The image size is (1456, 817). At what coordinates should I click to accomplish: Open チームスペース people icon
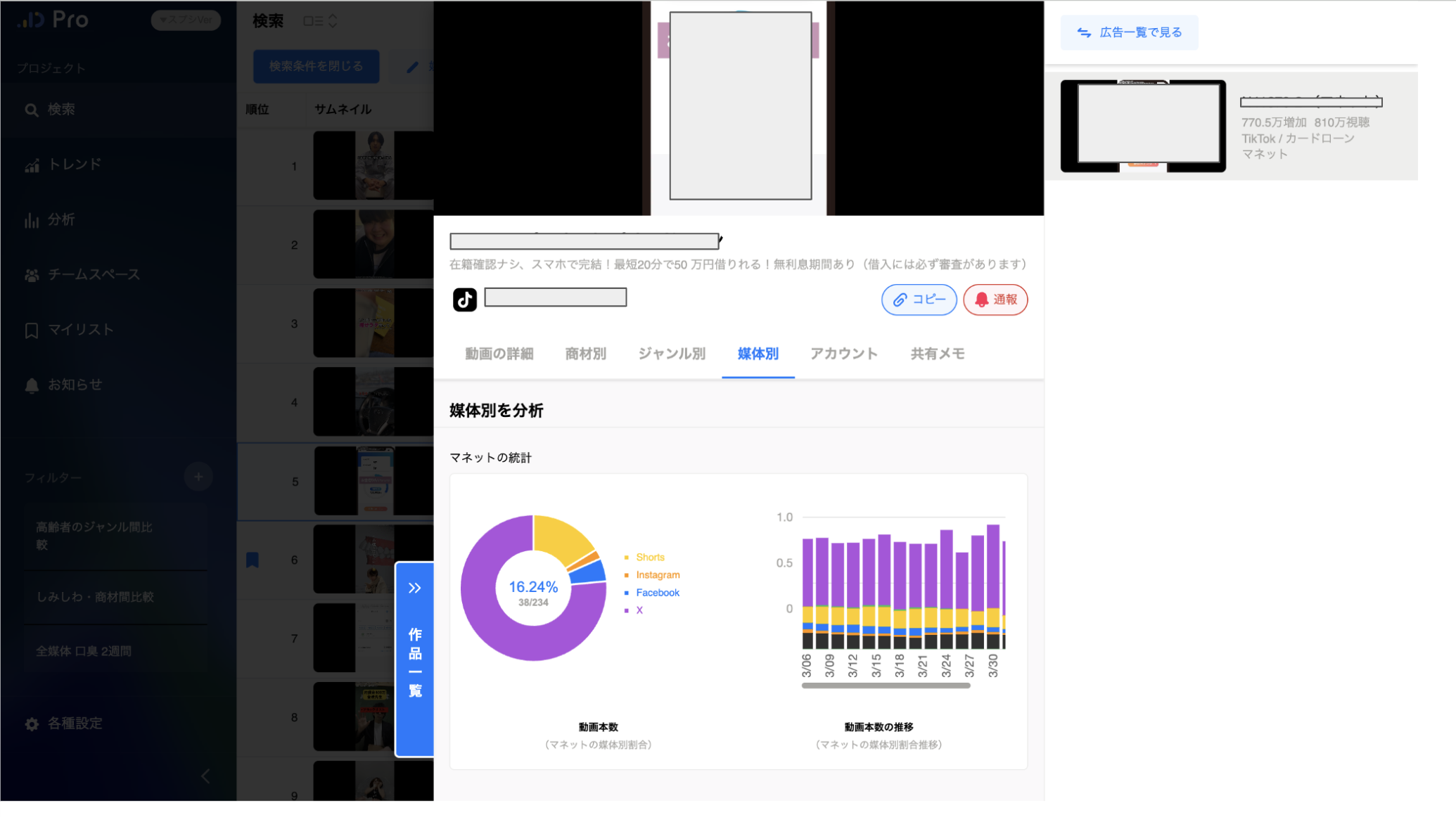pos(32,275)
